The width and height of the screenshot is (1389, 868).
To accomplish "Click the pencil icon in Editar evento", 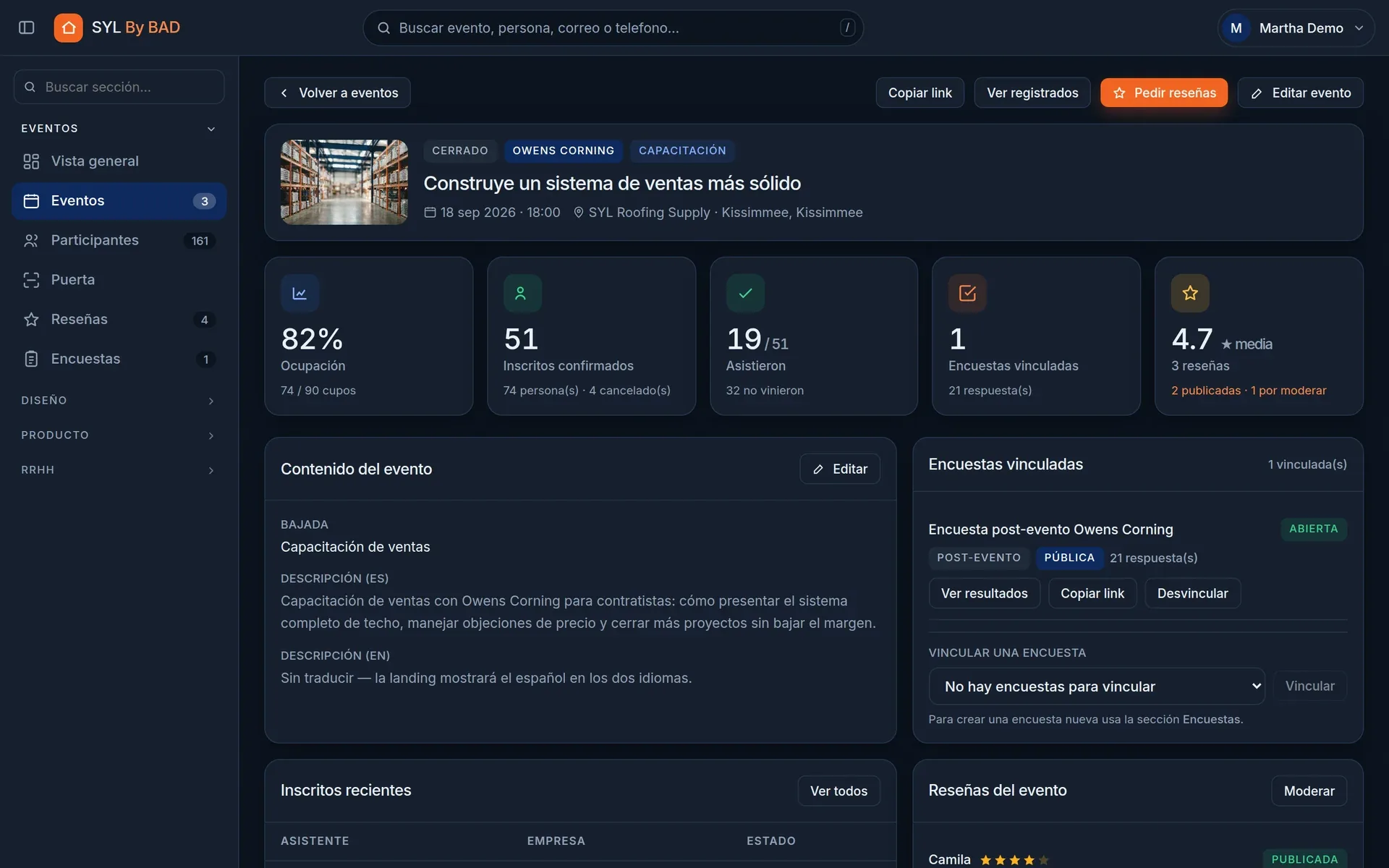I will pyautogui.click(x=1257, y=93).
